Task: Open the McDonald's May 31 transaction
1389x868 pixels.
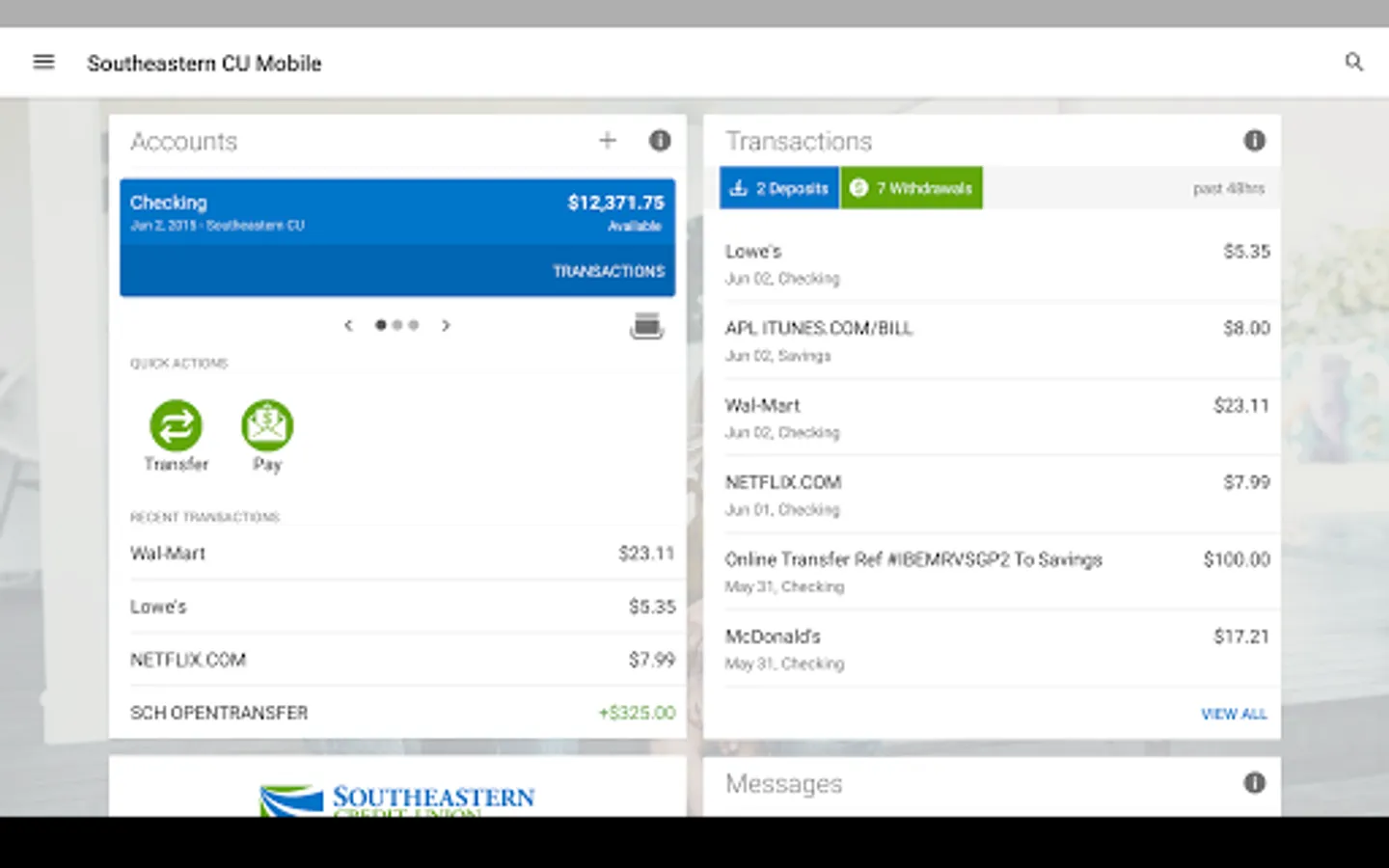Action: click(997, 649)
